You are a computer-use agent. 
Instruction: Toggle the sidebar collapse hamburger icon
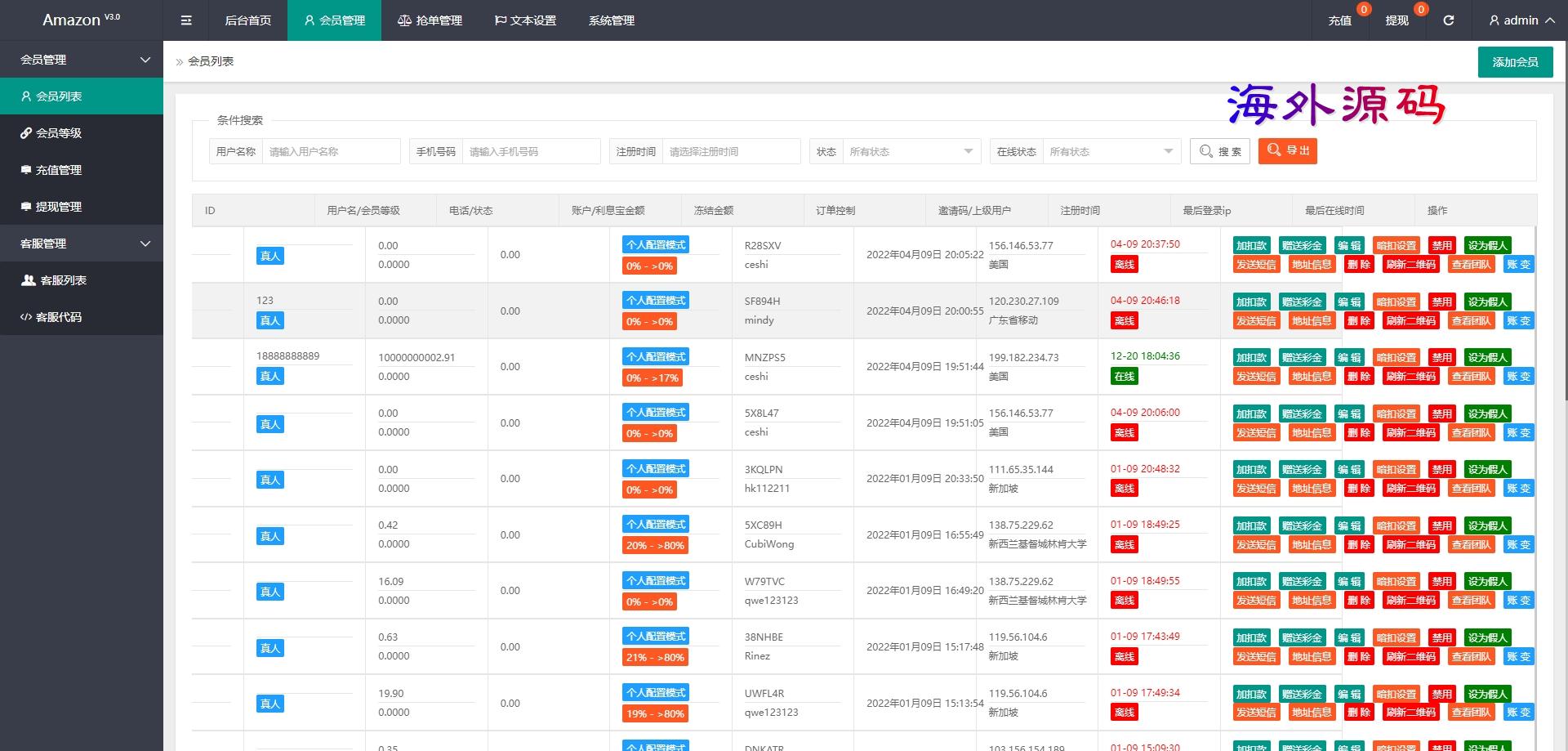[186, 20]
